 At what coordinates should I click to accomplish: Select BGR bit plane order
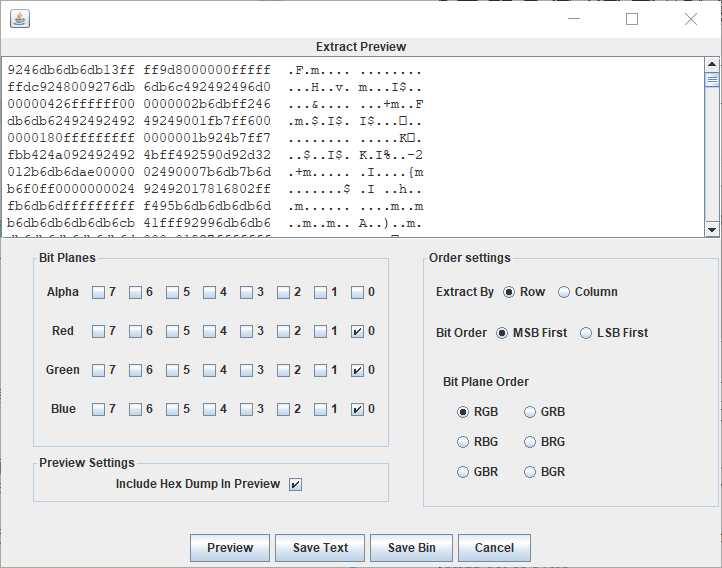pyautogui.click(x=530, y=472)
